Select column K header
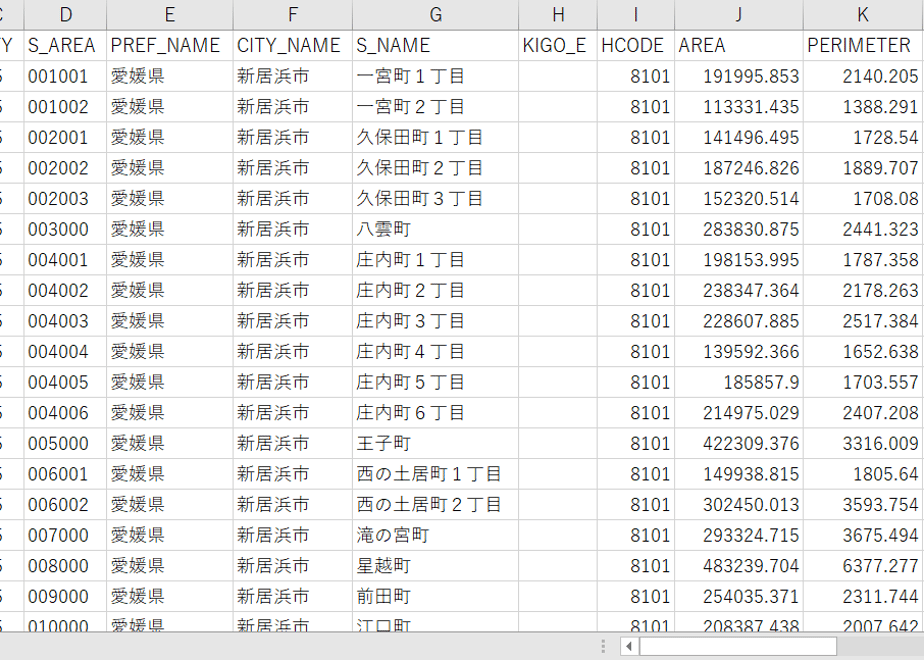This screenshot has width=924, height=660. coord(863,15)
